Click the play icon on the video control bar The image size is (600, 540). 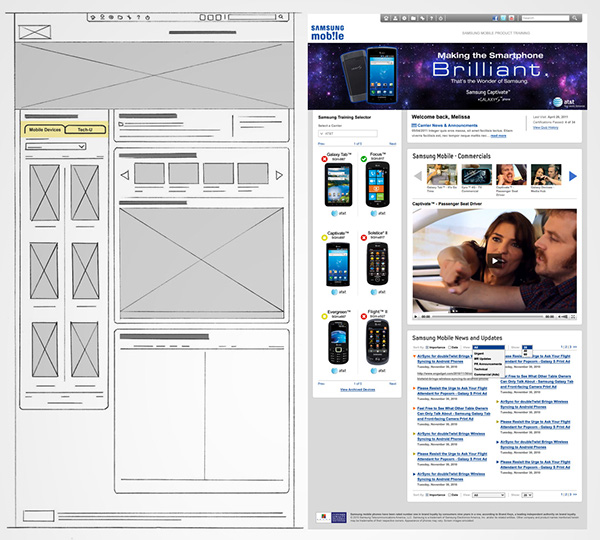(416, 317)
